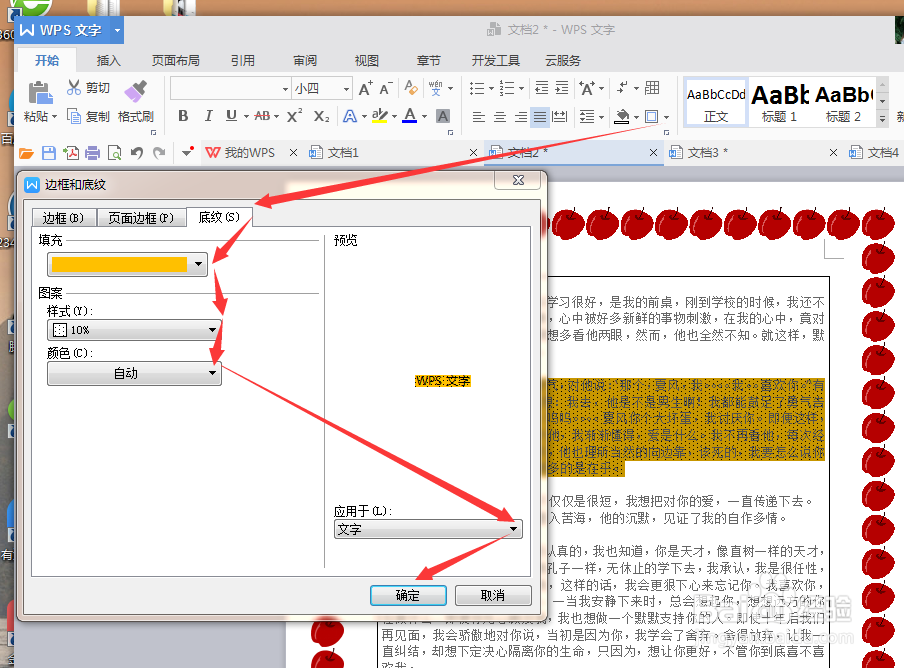This screenshot has height=668, width=904.
Task: Open the Export to PDF icon
Action: click(x=70, y=152)
